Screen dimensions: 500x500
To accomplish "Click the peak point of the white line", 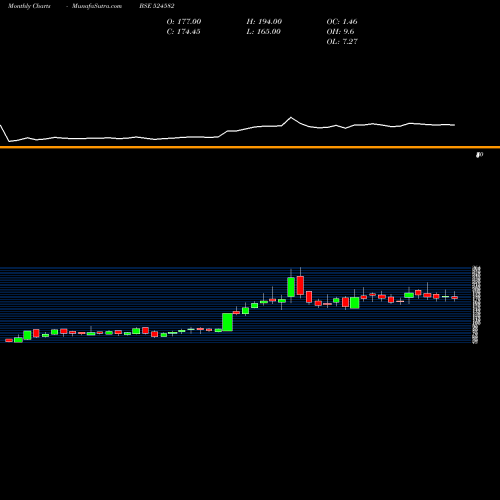I will (291, 117).
